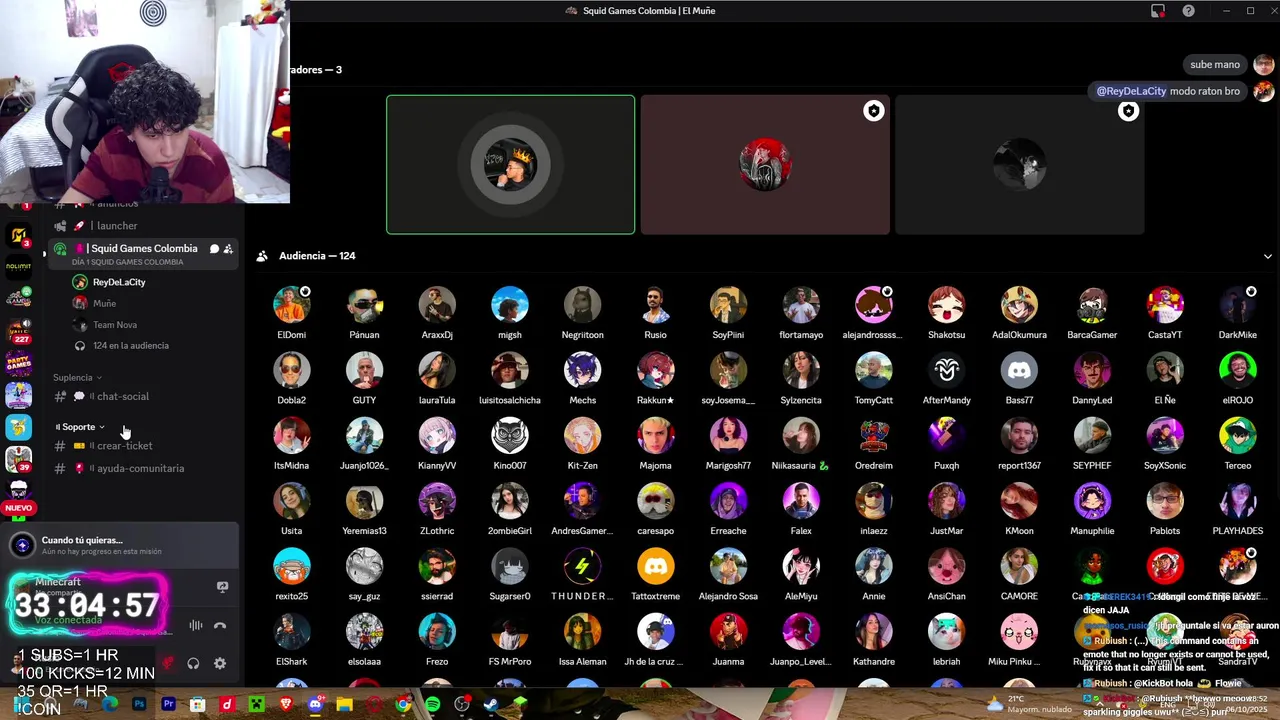This screenshot has height=720, width=1280.
Task: Click moderator badge on red speaker tile
Action: pos(874,111)
